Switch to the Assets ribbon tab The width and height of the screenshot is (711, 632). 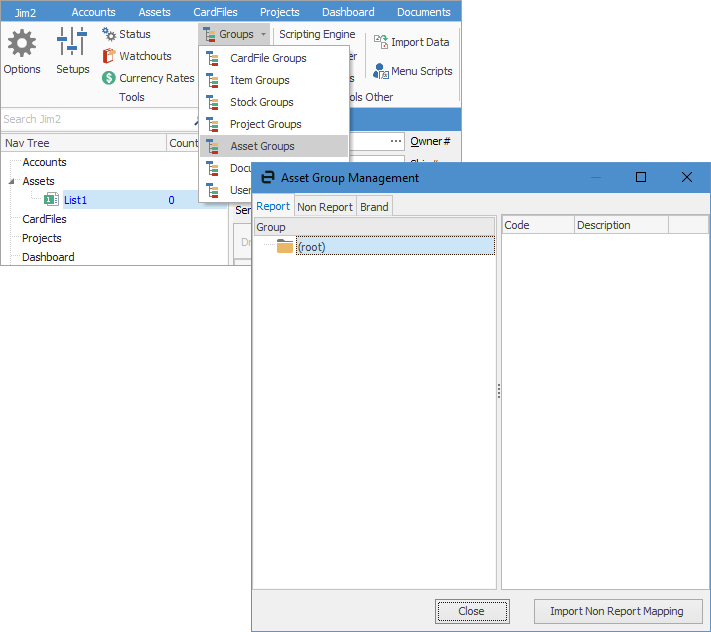tap(154, 12)
